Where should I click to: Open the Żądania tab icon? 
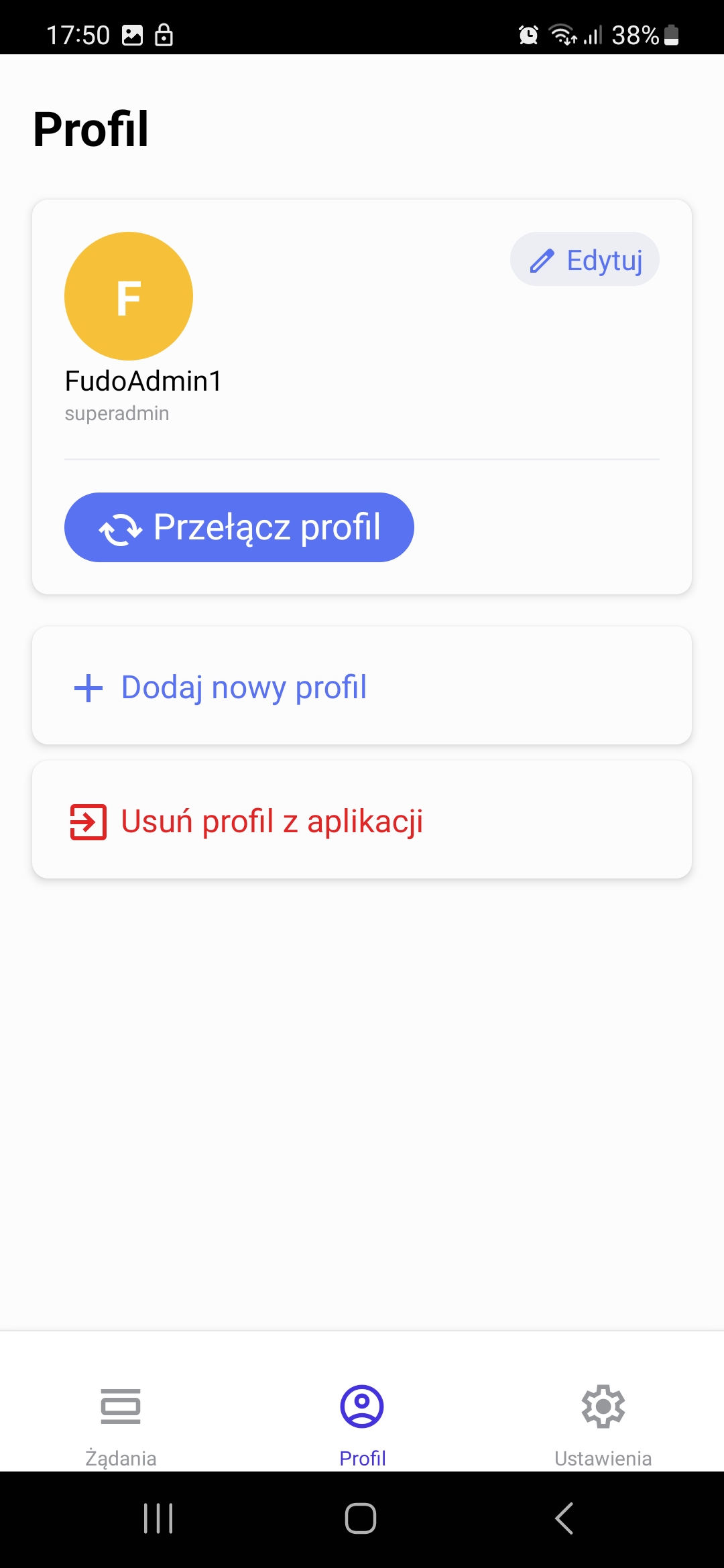(121, 1406)
